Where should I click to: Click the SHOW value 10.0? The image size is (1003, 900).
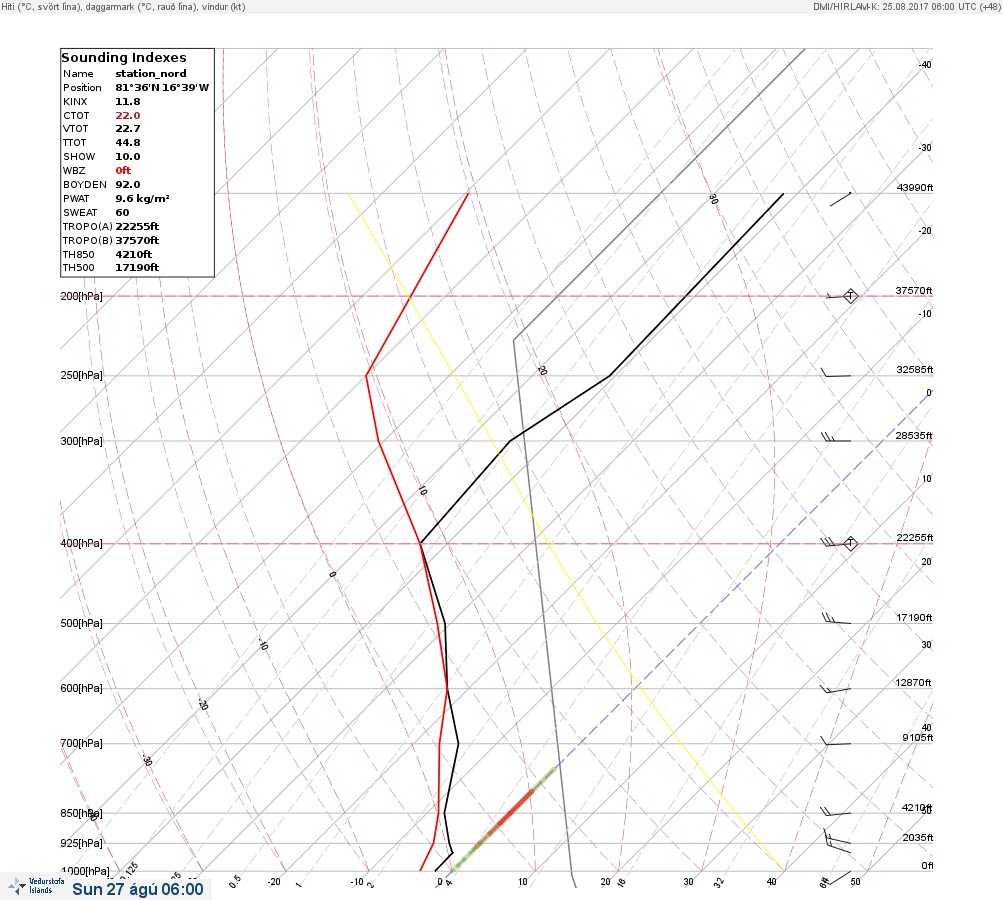point(128,157)
